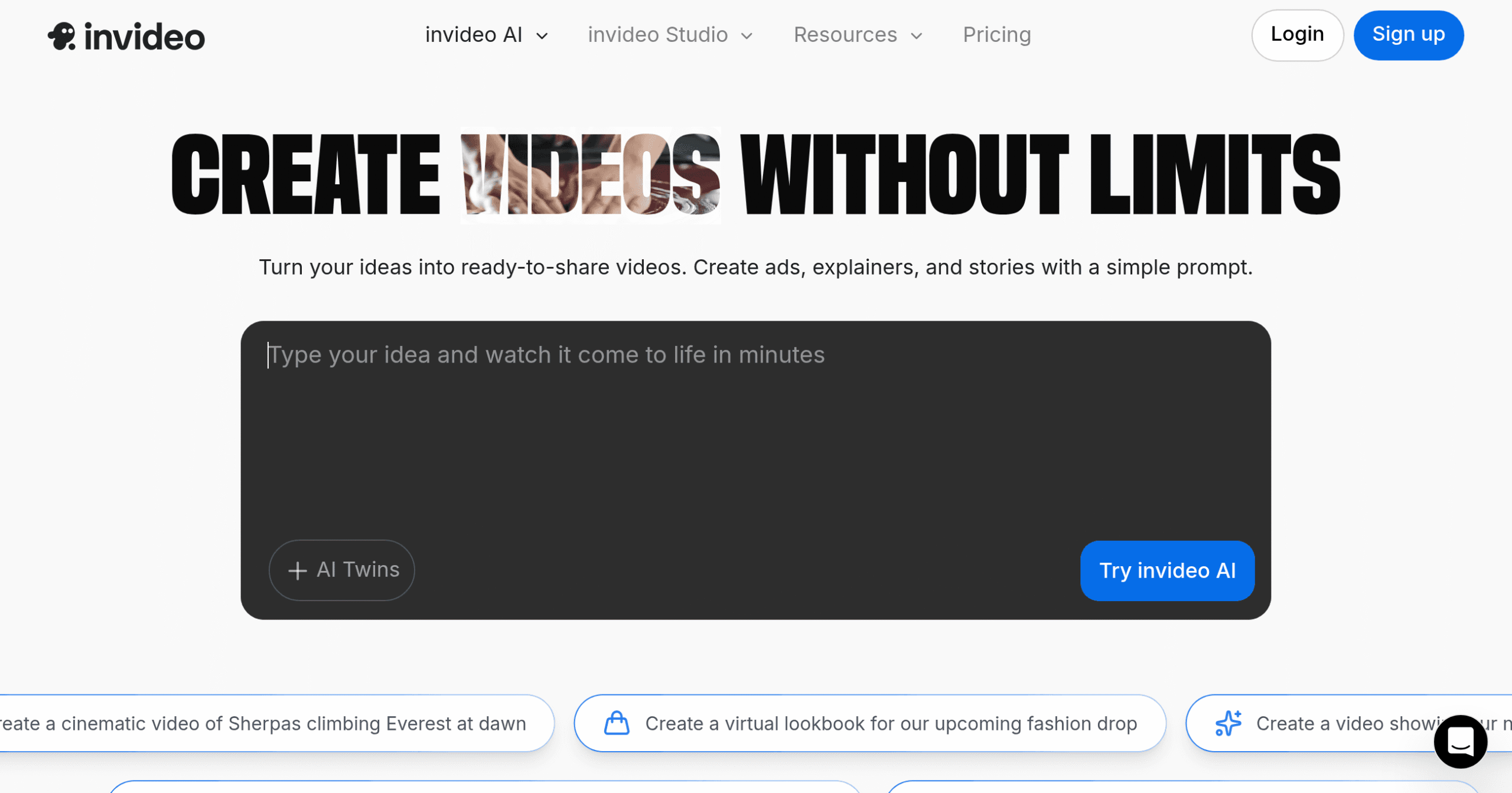Select the virtual lookbook fashion drop suggestion
1512x793 pixels.
coord(870,723)
